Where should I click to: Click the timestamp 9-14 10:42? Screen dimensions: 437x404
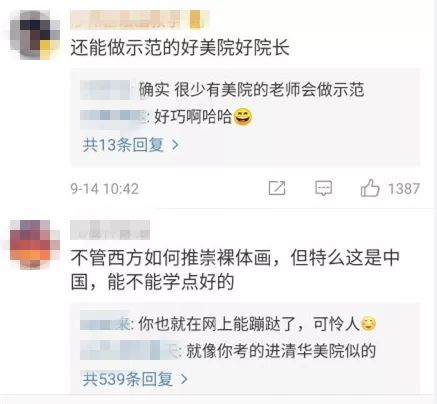coord(104,189)
